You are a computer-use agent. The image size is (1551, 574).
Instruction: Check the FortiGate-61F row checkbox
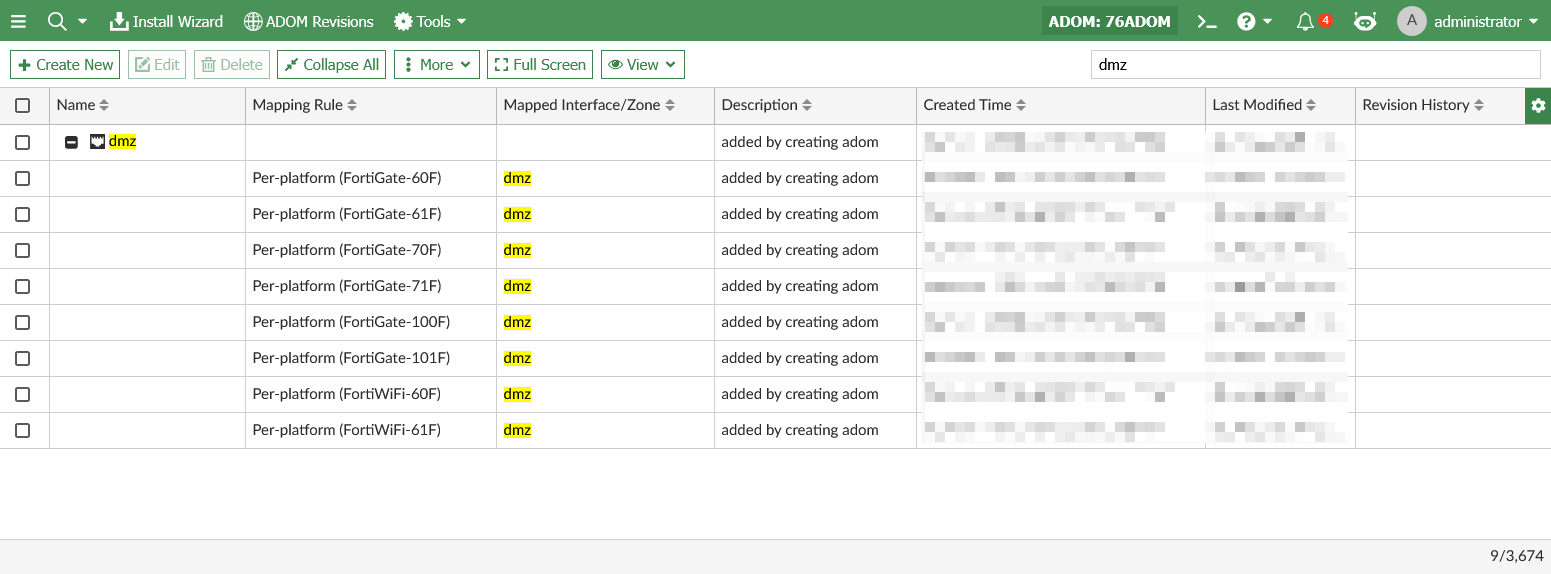click(x=23, y=214)
